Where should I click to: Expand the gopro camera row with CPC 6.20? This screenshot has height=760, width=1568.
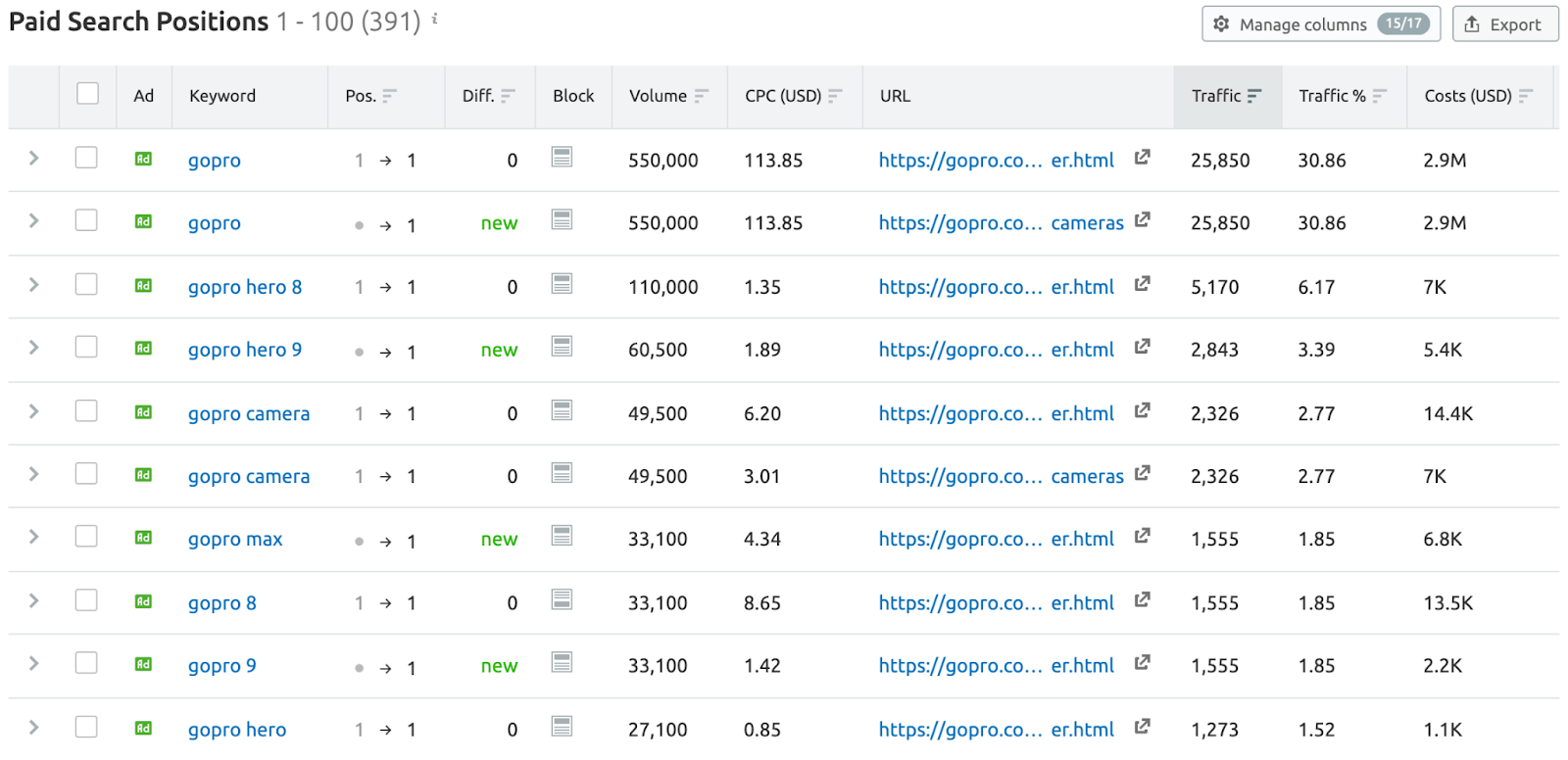tap(33, 410)
